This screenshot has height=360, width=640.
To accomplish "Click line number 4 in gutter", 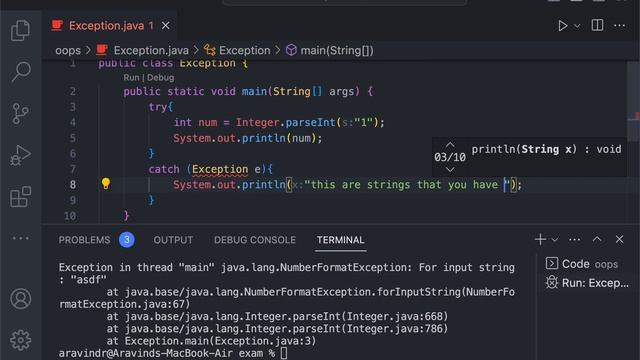I will click(x=73, y=122).
